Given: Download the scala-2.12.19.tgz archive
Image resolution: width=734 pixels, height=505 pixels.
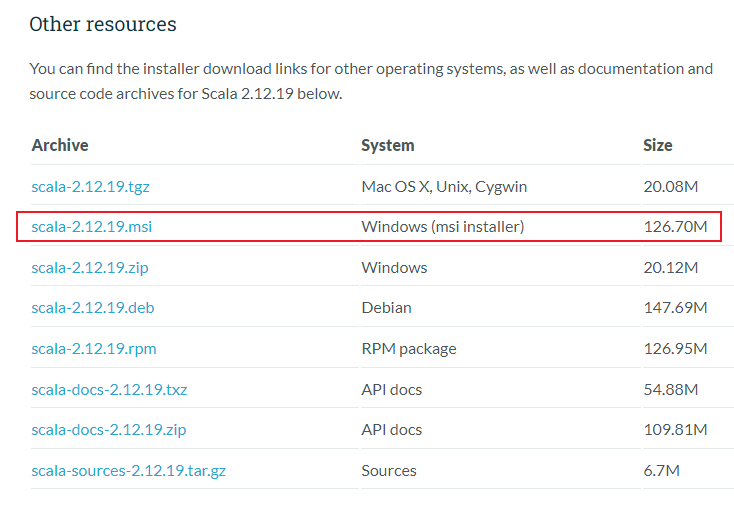Looking at the screenshot, I should [90, 187].
